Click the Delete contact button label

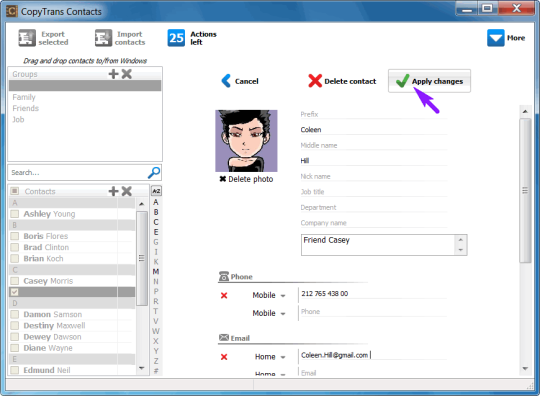click(x=350, y=81)
